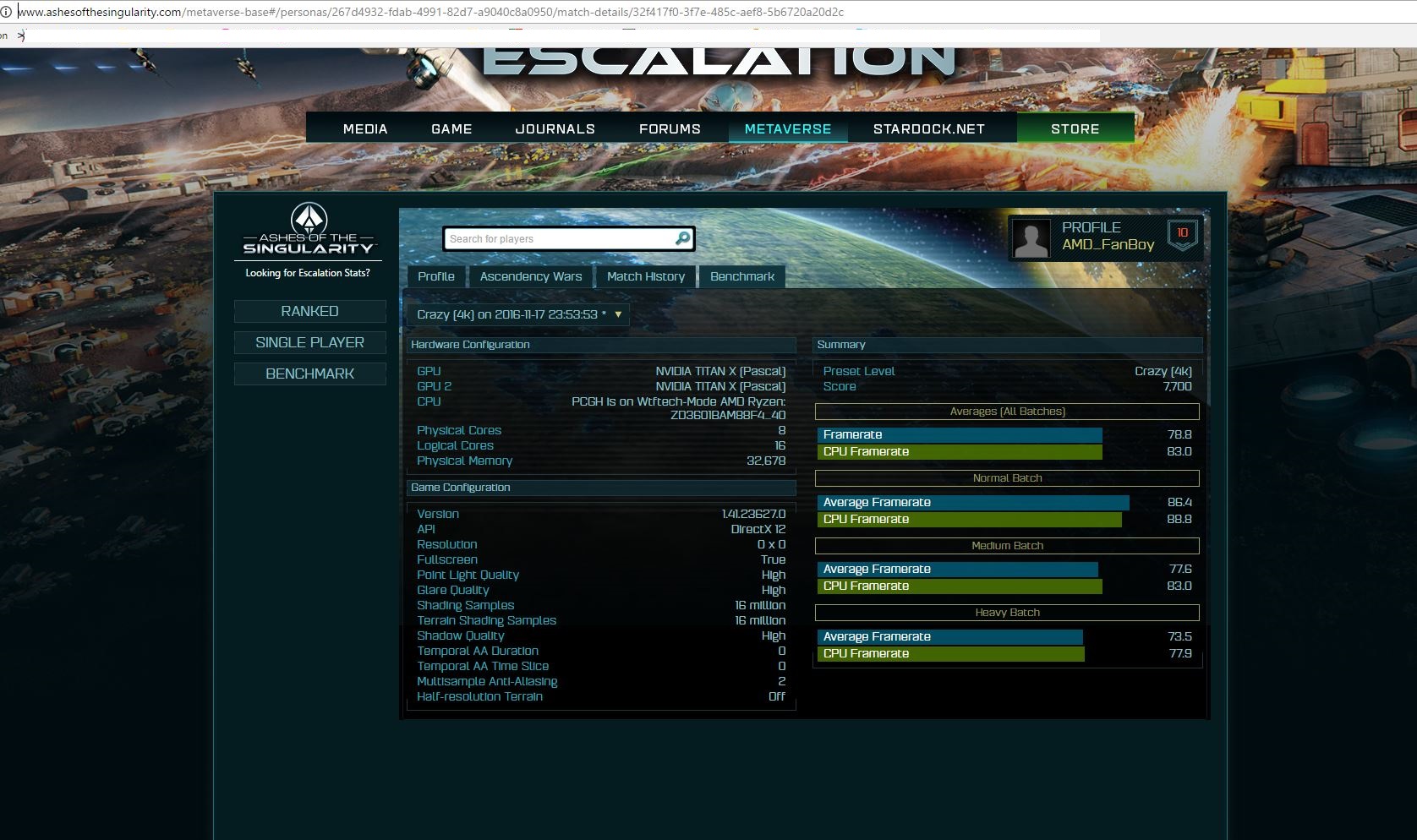
Task: Click the Summary section header
Action: tap(1007, 345)
